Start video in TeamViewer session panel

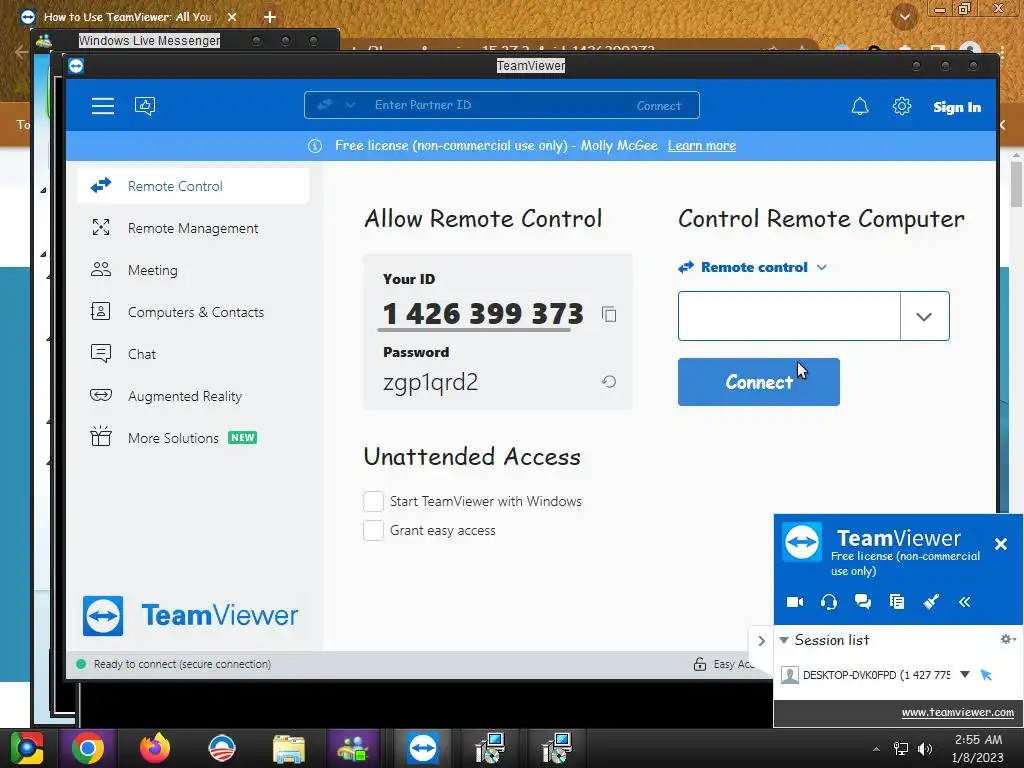tap(795, 602)
